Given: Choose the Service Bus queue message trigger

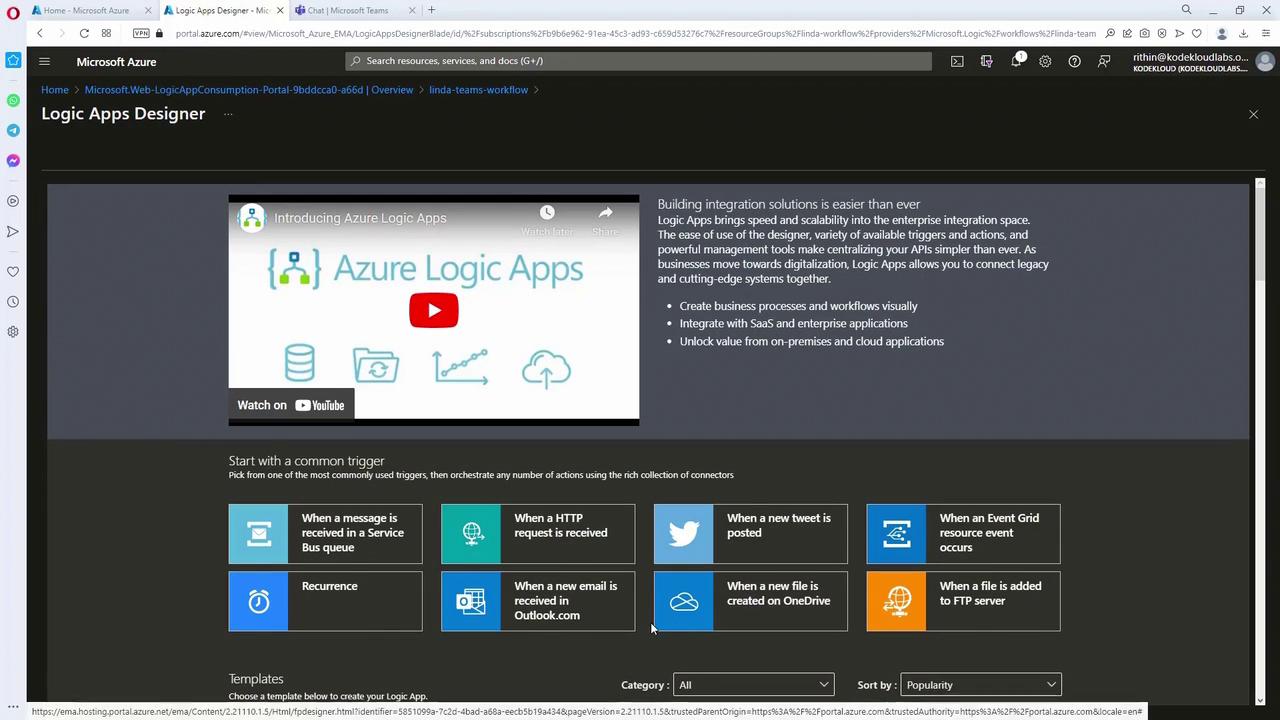Looking at the screenshot, I should [325, 534].
